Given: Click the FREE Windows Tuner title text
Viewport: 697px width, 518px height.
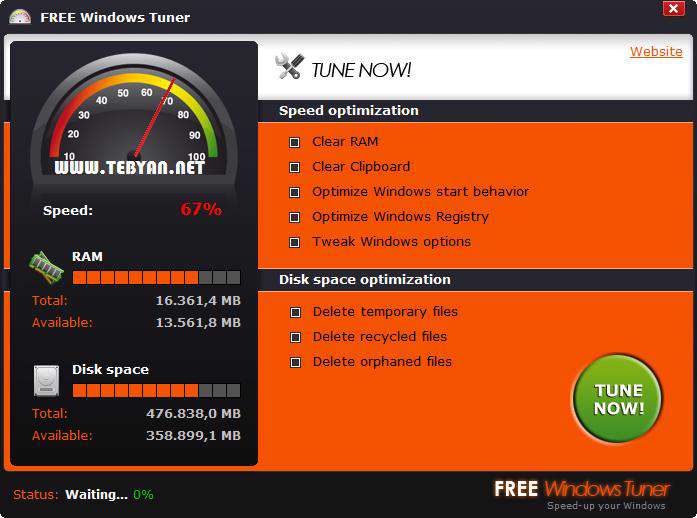Looking at the screenshot, I should pos(115,17).
